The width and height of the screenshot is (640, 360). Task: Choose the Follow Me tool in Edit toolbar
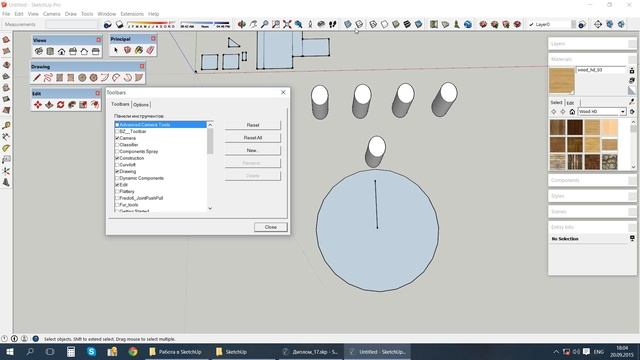[x=72, y=104]
